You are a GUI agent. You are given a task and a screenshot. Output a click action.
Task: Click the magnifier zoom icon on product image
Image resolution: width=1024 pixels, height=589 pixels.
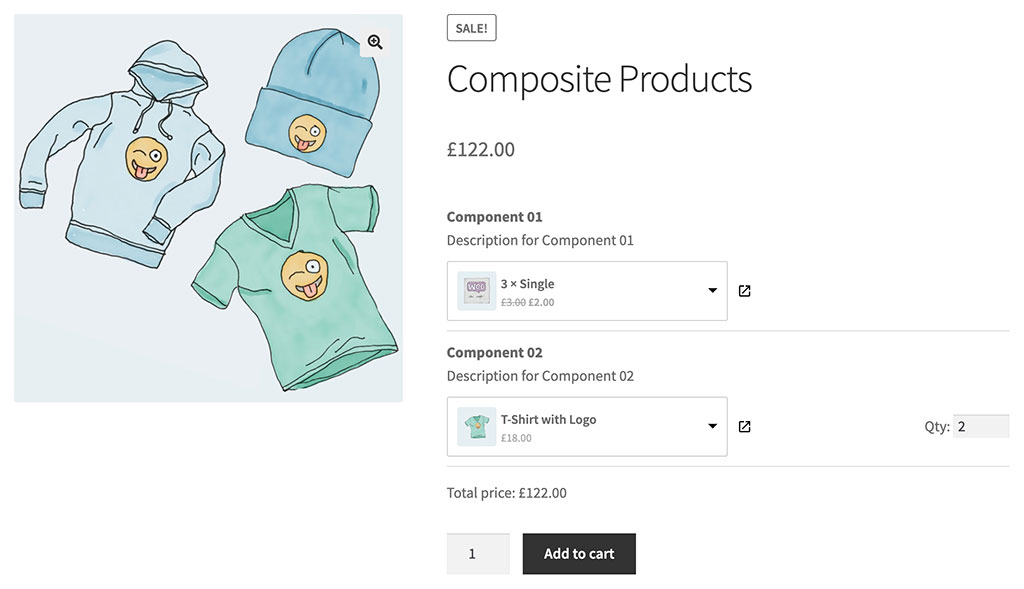(x=375, y=42)
